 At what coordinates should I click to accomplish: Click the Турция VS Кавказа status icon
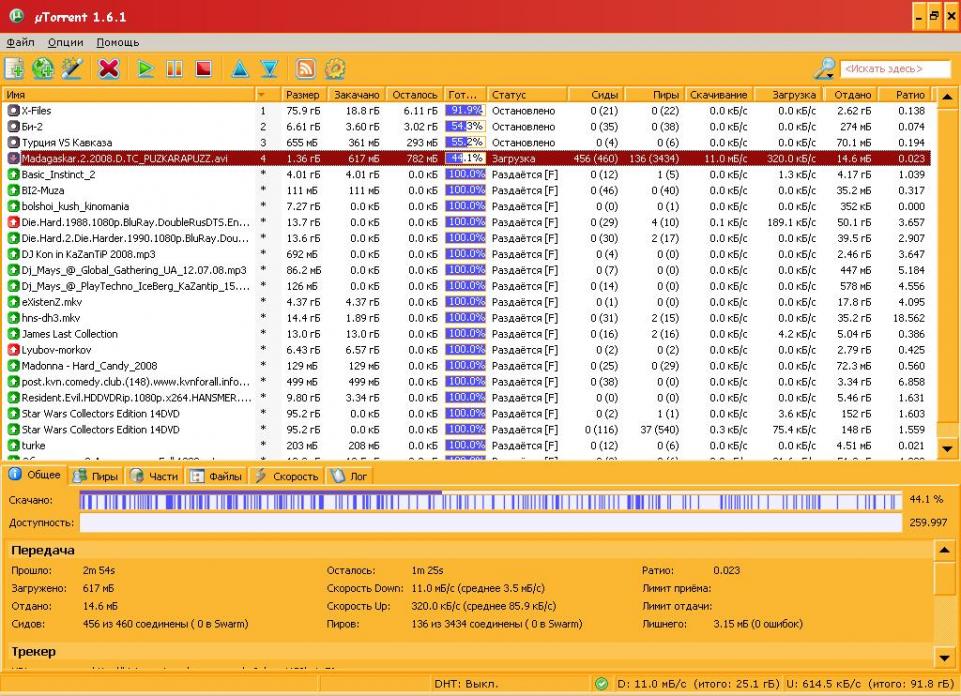(13, 143)
